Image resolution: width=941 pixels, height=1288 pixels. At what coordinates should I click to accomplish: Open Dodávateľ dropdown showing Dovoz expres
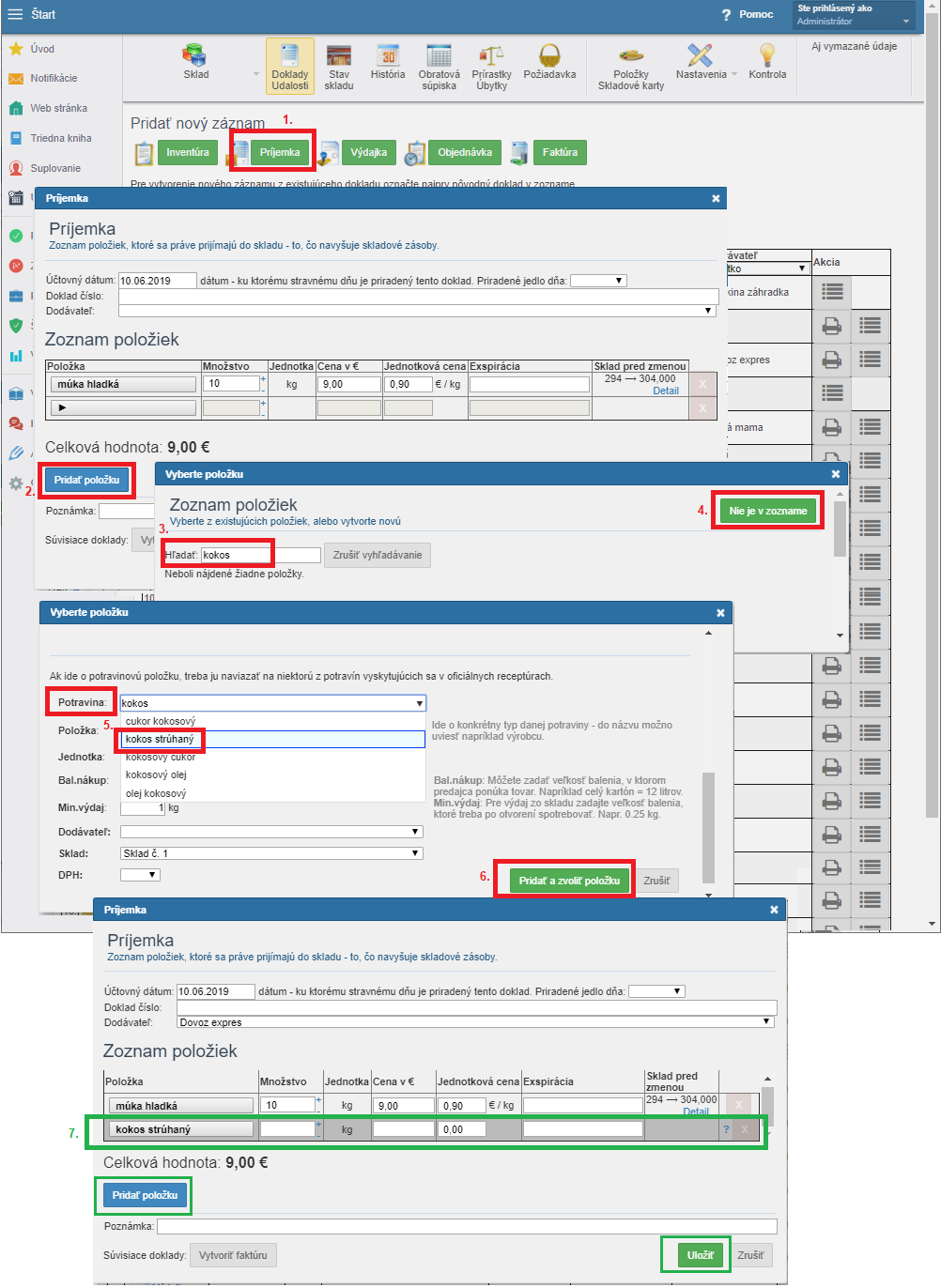[476, 1022]
